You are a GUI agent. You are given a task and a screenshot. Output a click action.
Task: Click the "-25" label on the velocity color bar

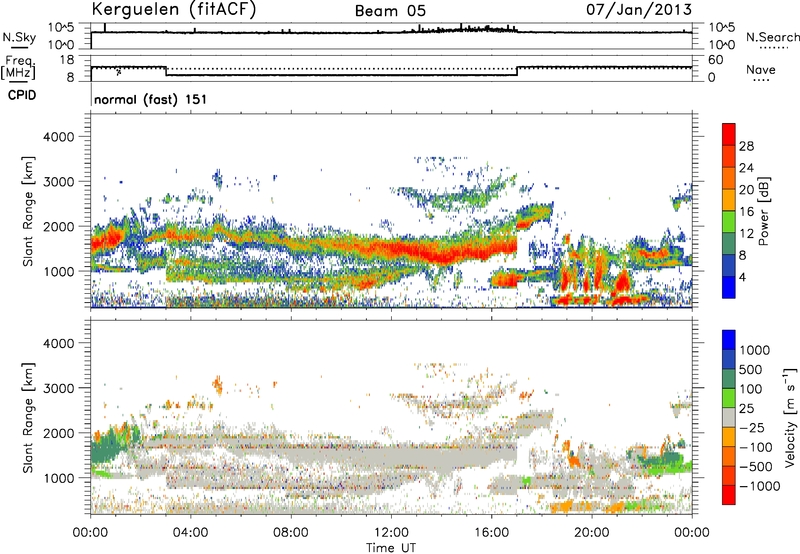(x=753, y=428)
